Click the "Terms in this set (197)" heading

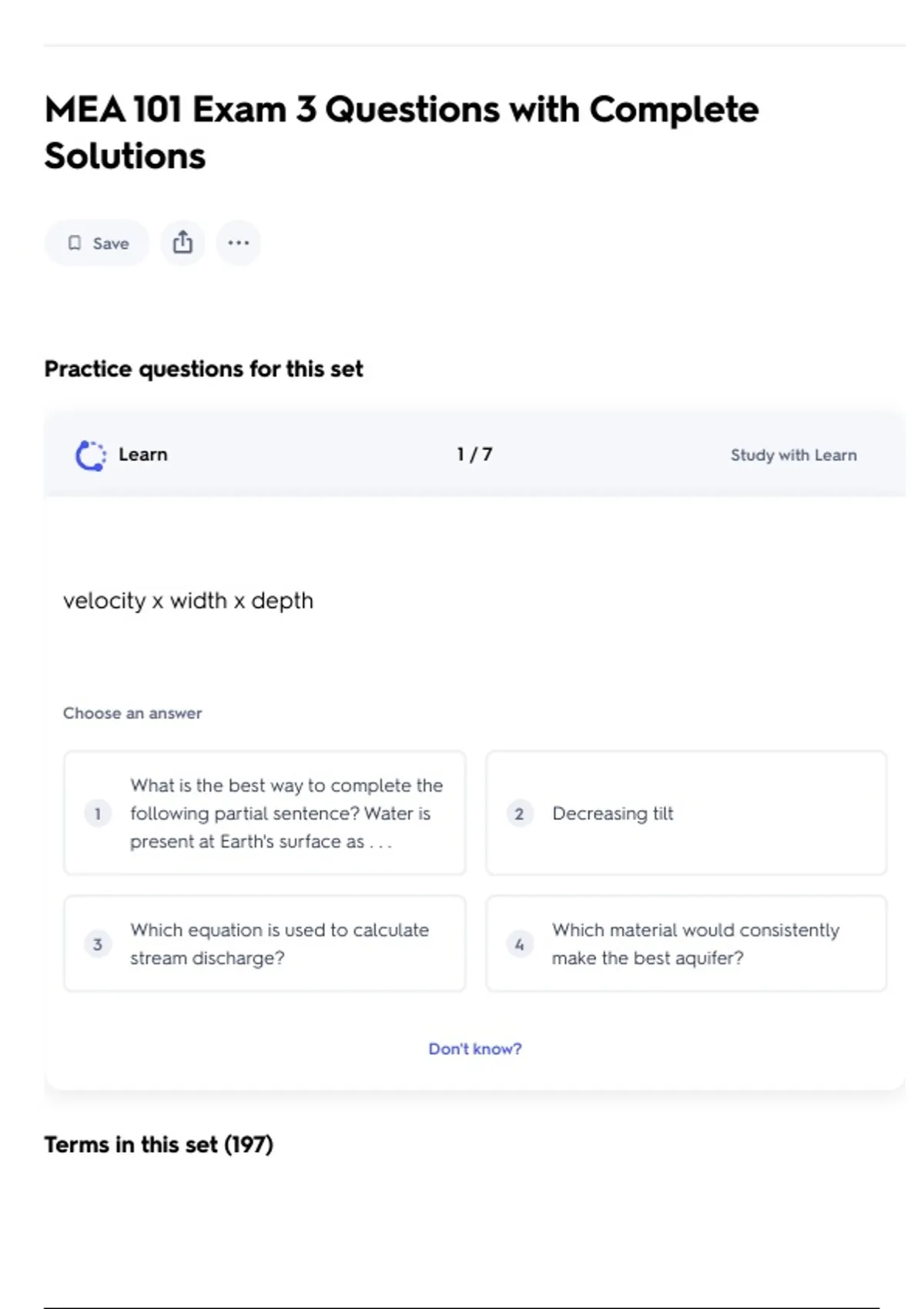pyautogui.click(x=159, y=1145)
